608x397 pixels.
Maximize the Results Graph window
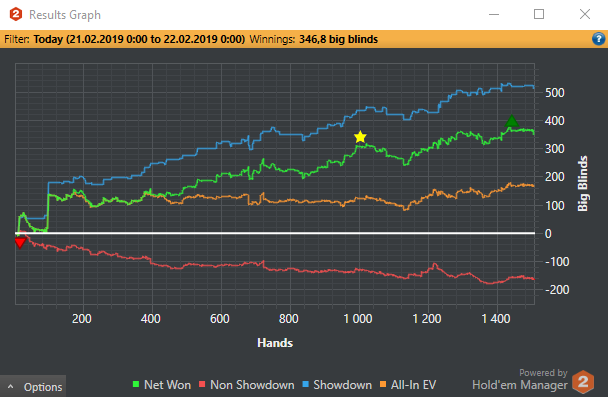tap(539, 14)
